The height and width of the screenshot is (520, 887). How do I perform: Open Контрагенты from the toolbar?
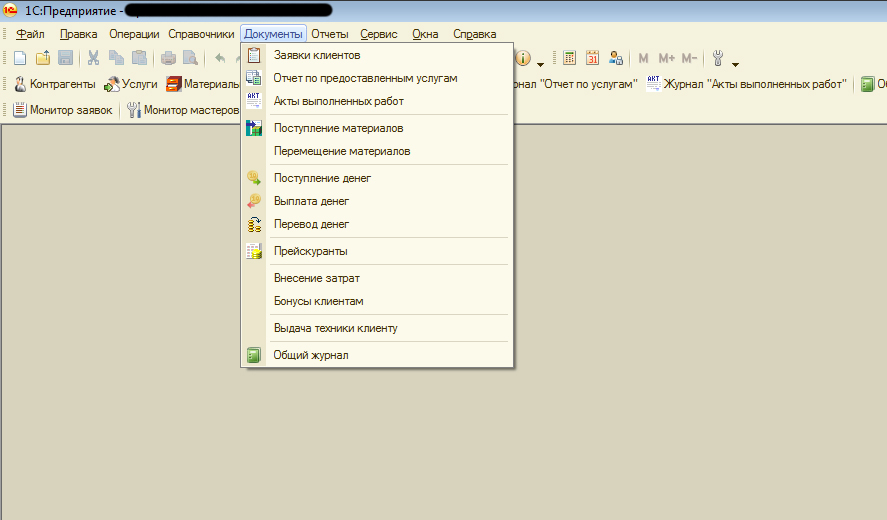(54, 84)
